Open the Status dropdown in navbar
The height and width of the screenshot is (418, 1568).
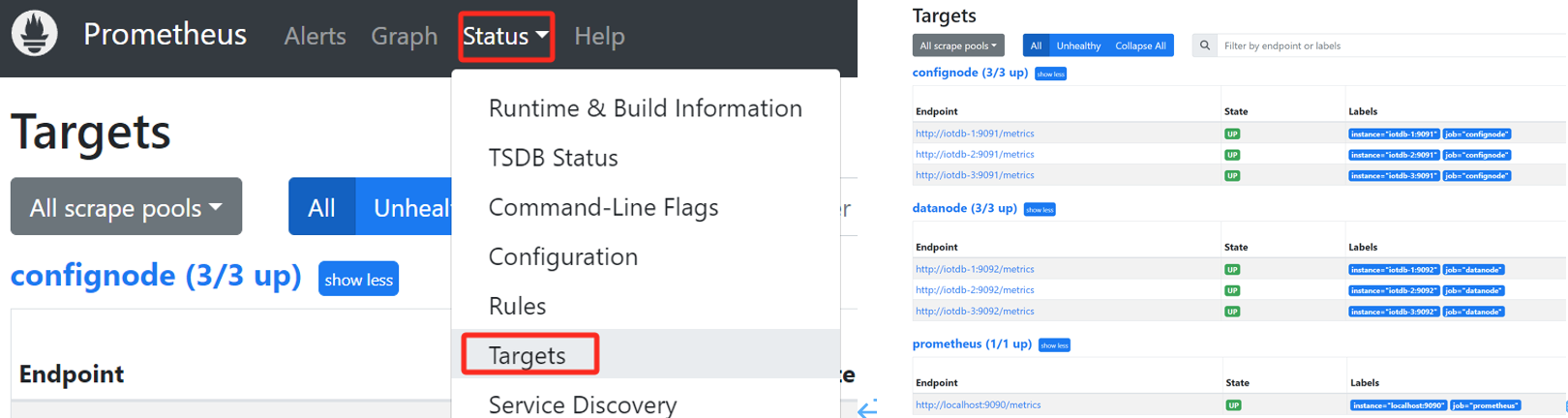point(505,37)
